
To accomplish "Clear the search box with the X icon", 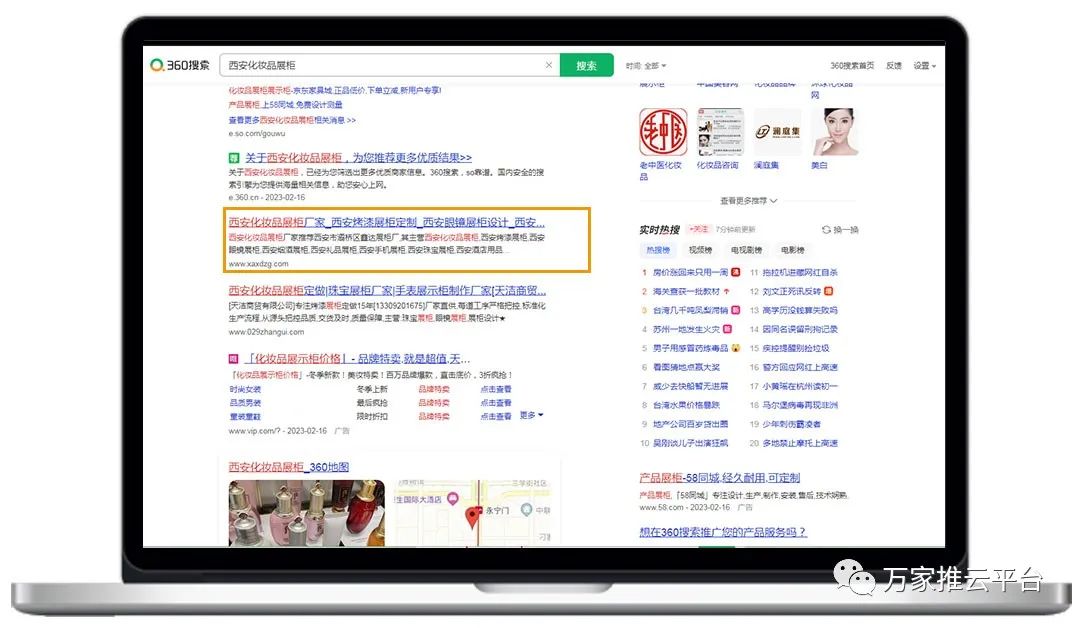I will pyautogui.click(x=548, y=66).
